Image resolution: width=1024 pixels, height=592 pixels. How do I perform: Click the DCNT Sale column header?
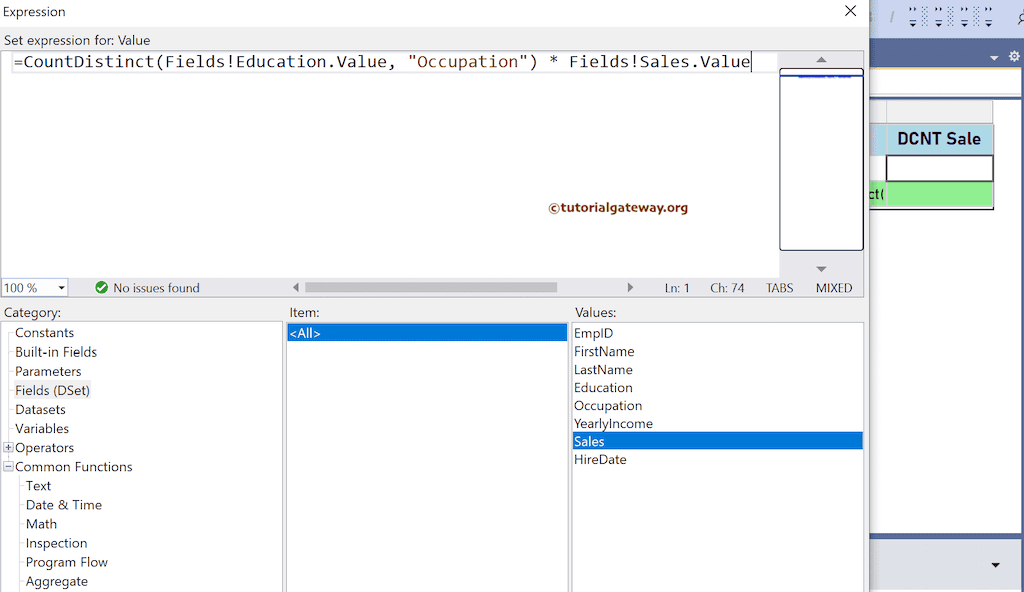pos(938,139)
